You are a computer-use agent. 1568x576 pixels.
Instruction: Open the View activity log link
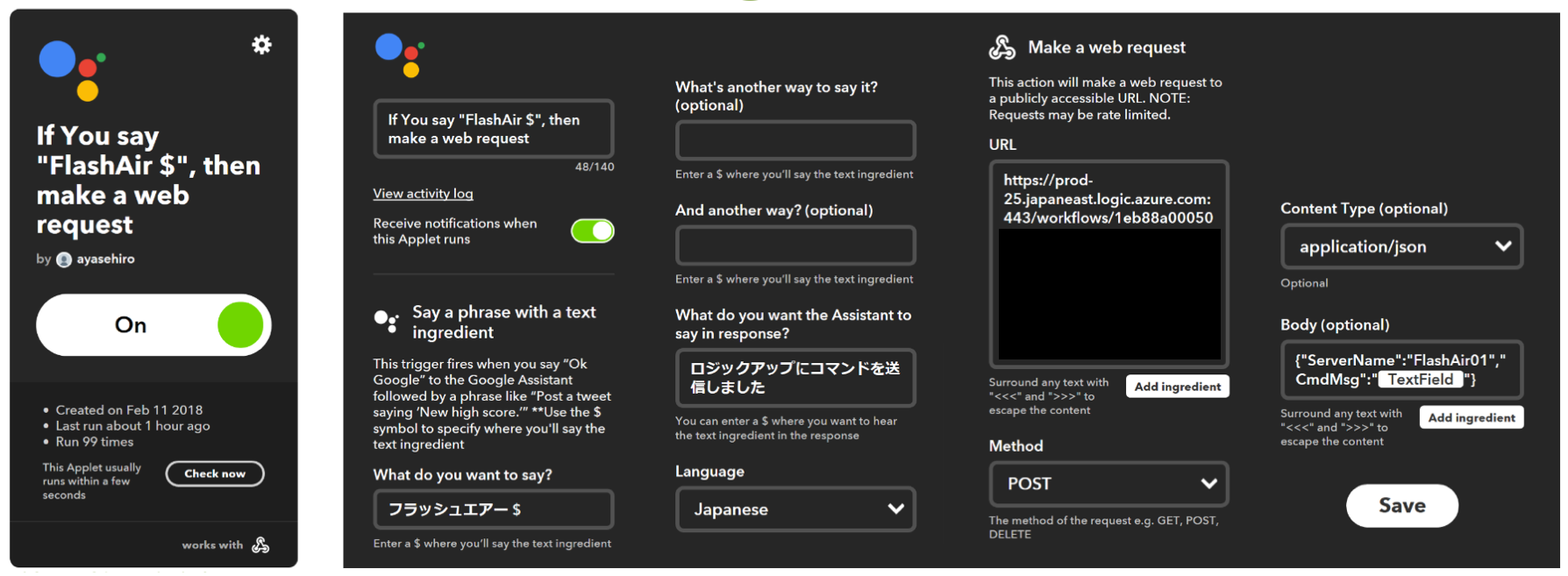point(423,194)
